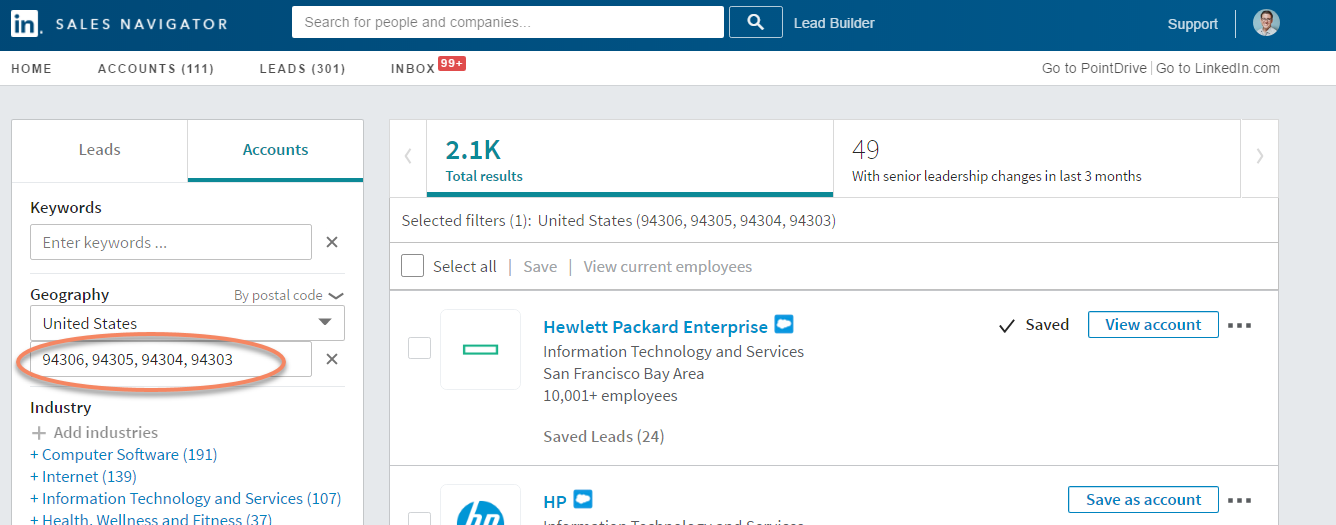Go to next results summary arrow
Viewport: 1336px width, 525px height.
coord(1259,156)
